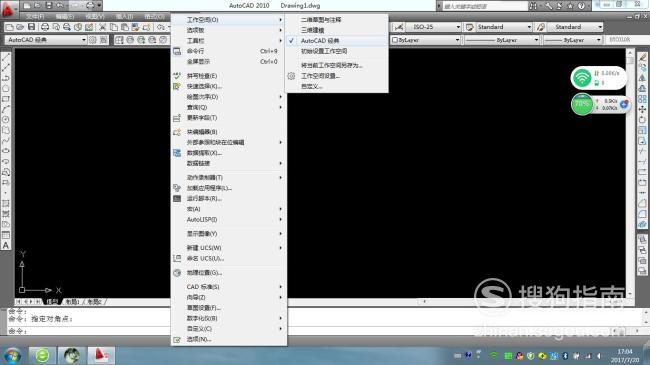The image size is (650, 365).
Task: Click 工作空间设置 menu item
Action: 337,76
